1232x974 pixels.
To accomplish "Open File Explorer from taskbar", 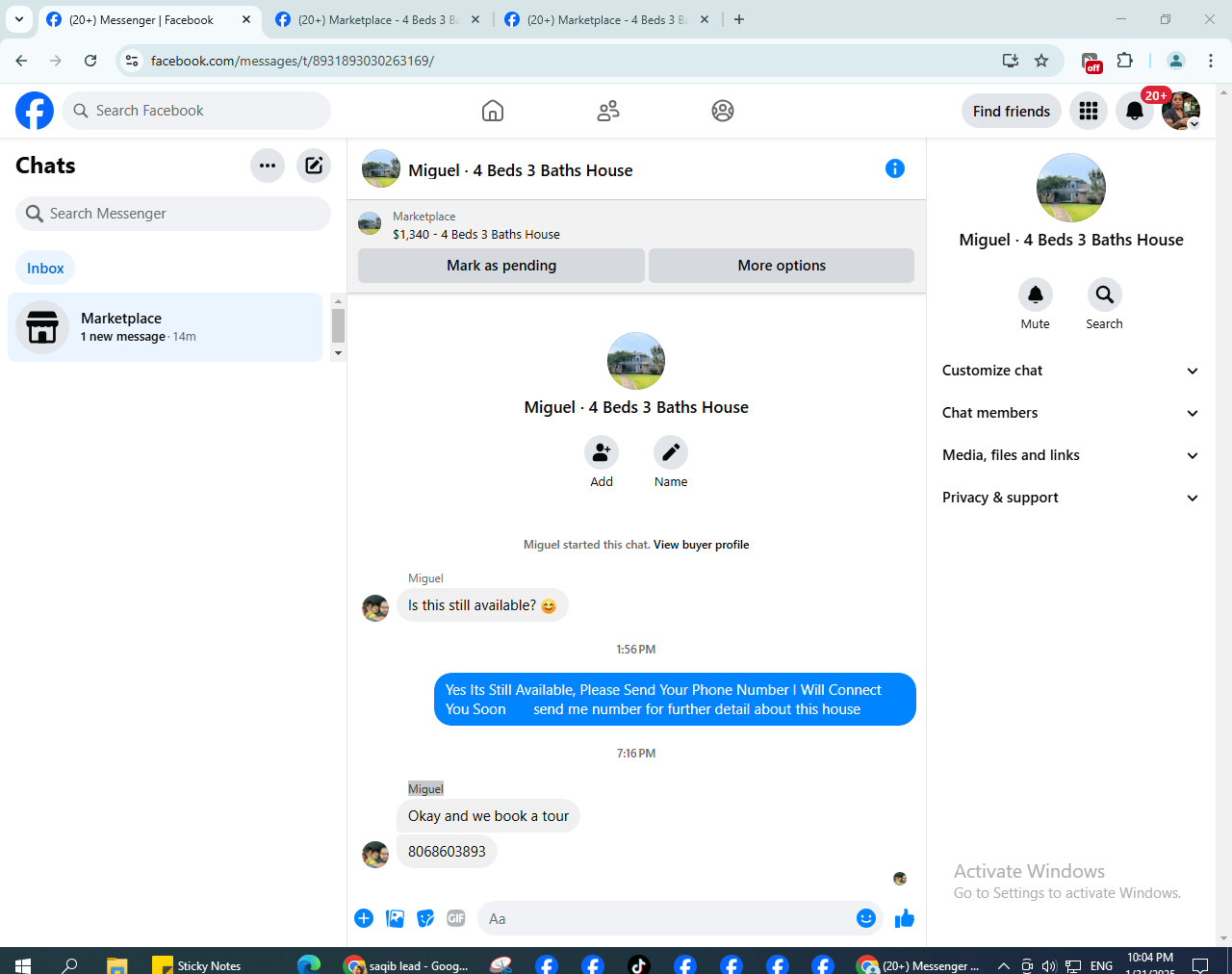I will coord(117,963).
